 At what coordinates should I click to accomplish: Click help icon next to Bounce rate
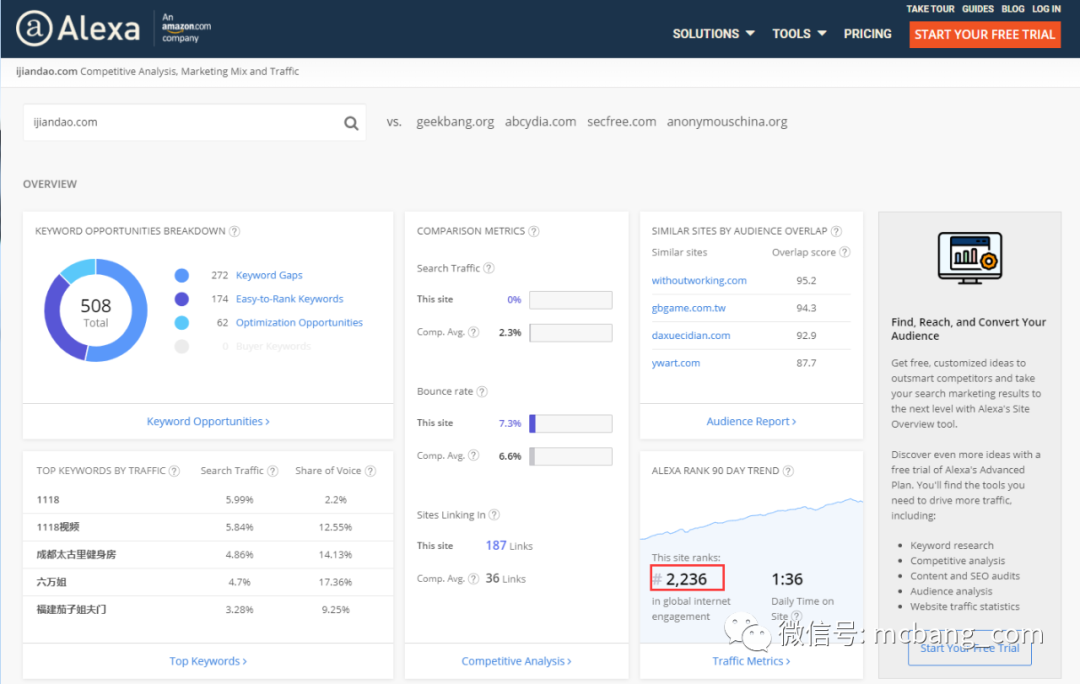481,392
